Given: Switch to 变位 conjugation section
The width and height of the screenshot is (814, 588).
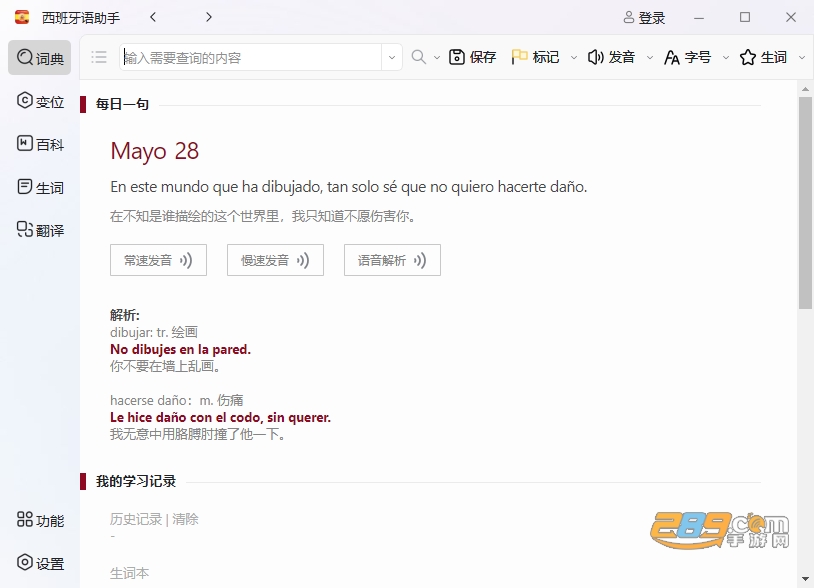Looking at the screenshot, I should (39, 101).
